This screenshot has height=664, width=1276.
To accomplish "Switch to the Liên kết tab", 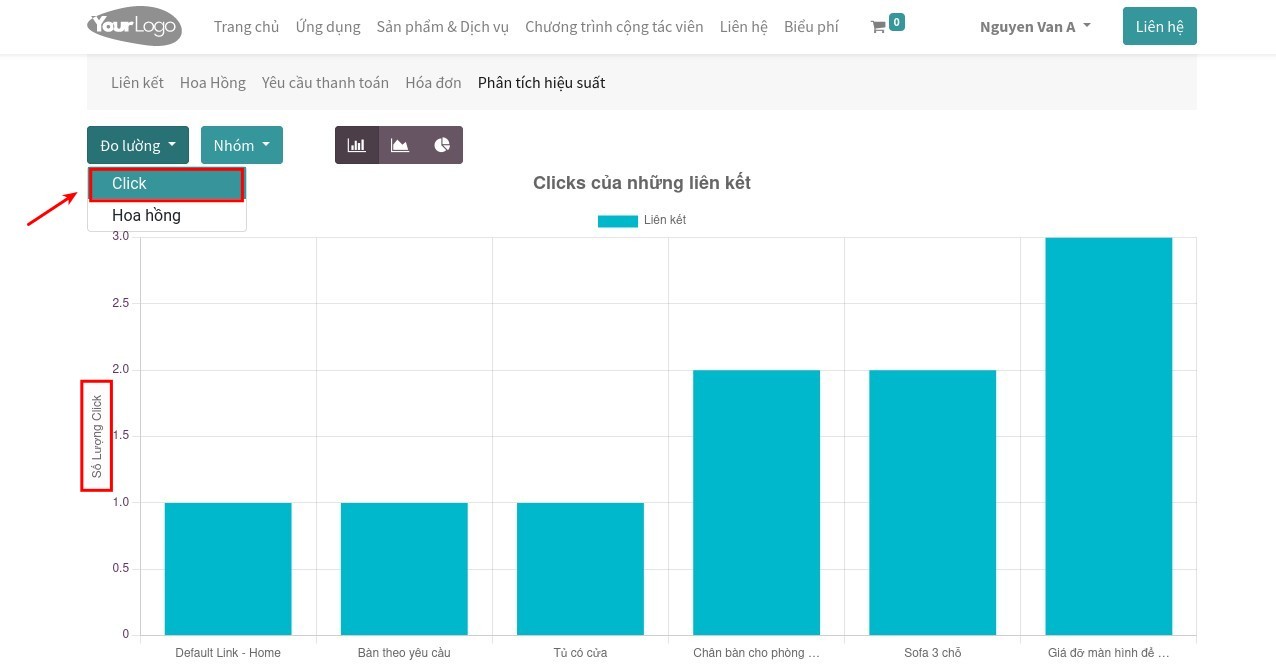I will [137, 83].
